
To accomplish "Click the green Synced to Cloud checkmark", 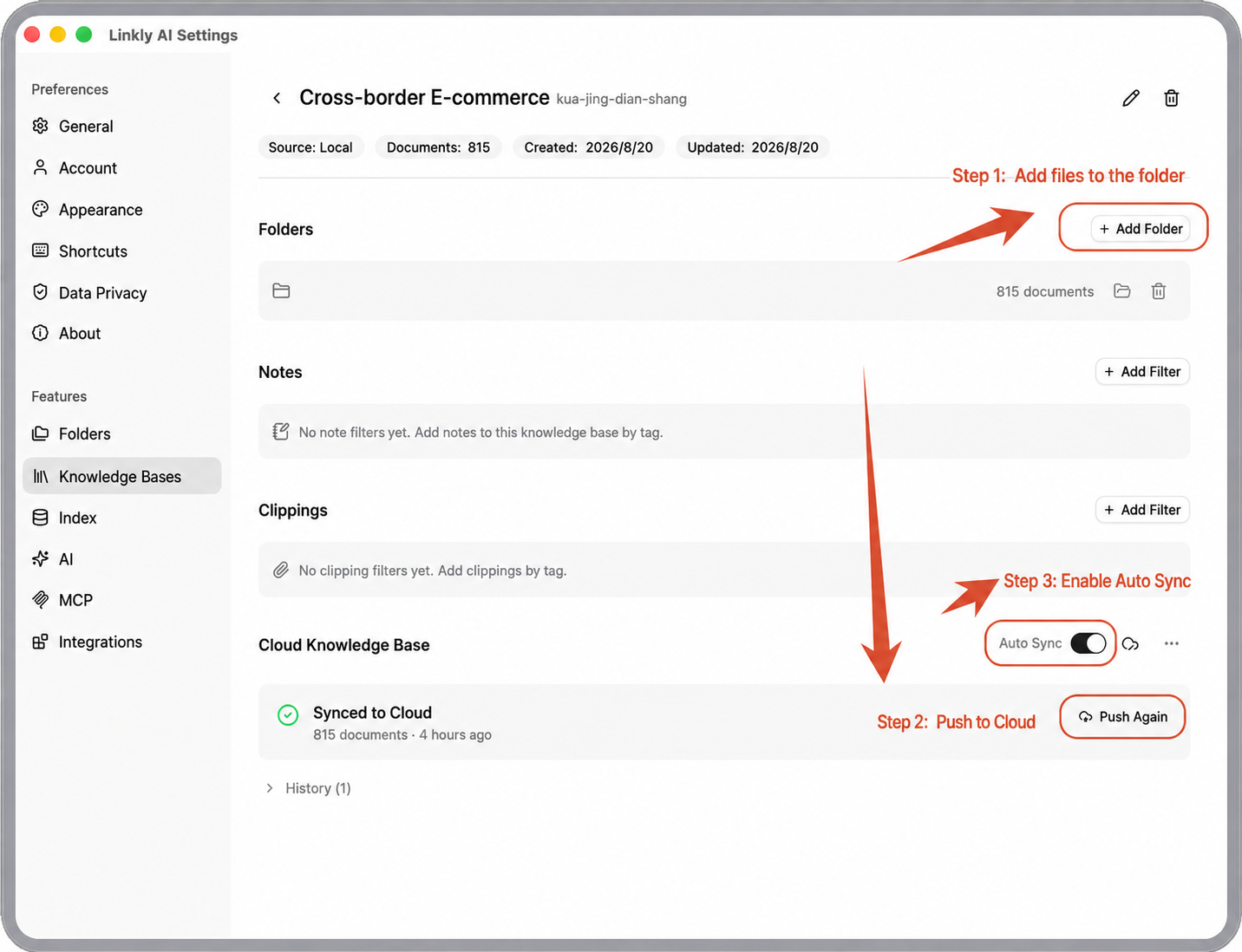I will 288,714.
